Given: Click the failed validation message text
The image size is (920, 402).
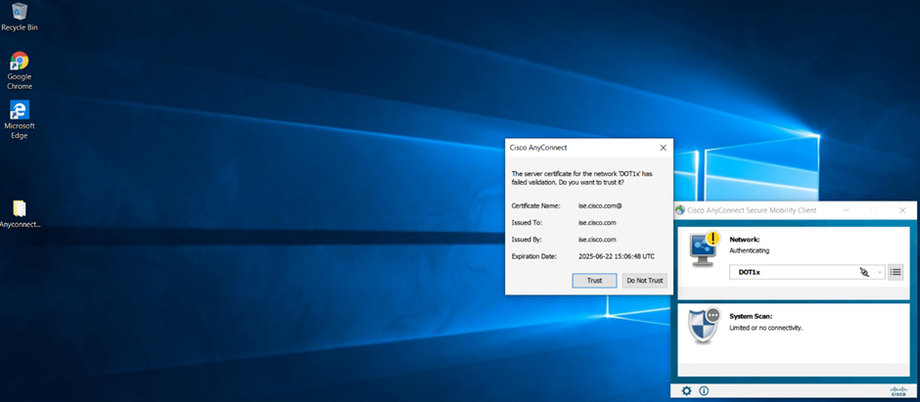Looking at the screenshot, I should [x=582, y=178].
